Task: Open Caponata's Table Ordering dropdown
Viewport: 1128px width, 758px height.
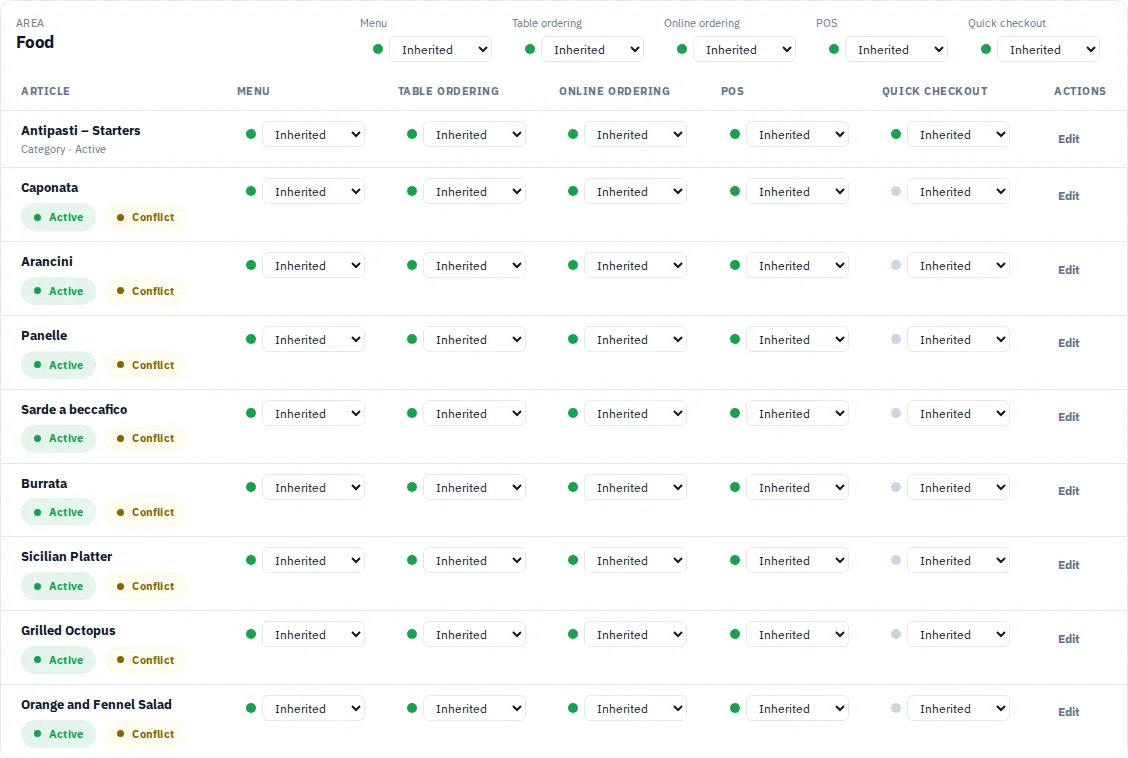Action: click(475, 191)
